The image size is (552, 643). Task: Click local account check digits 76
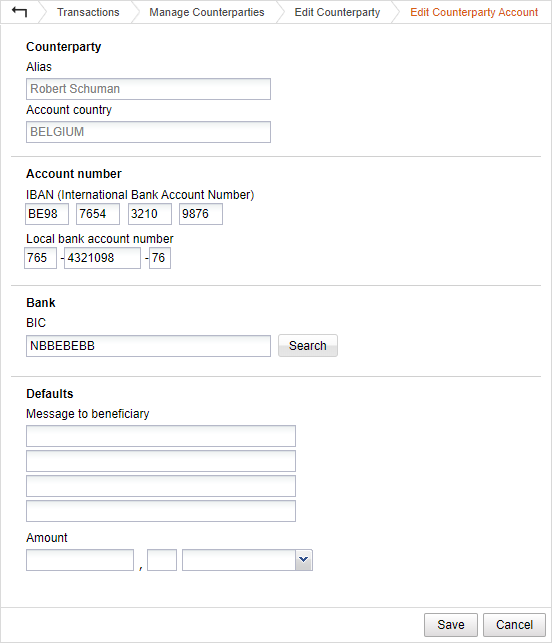[160, 258]
